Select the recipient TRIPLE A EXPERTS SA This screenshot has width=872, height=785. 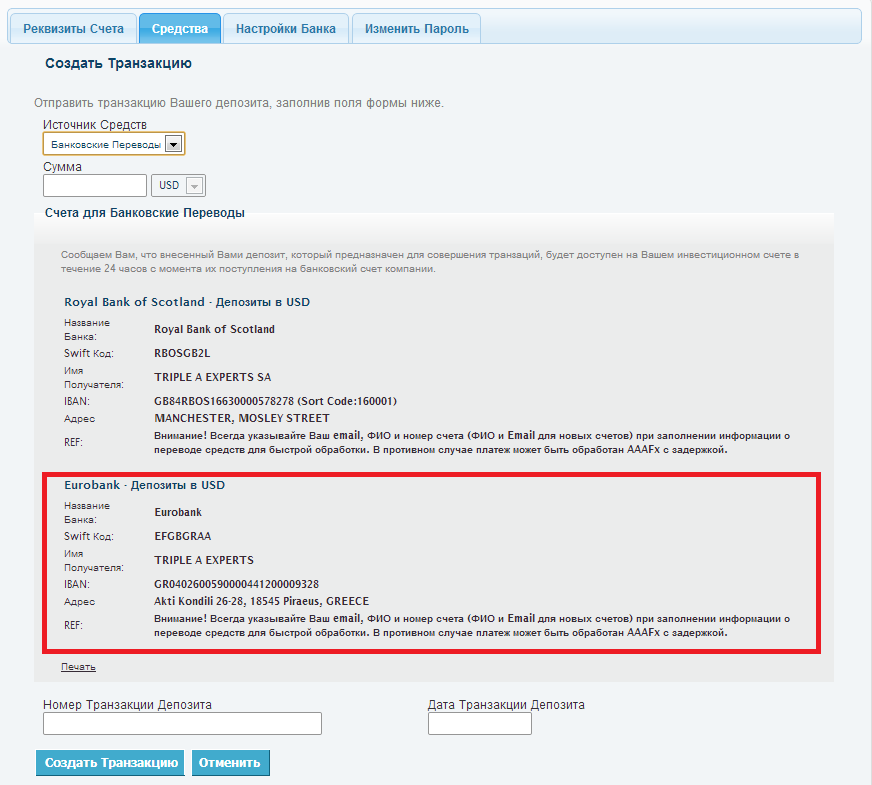[x=212, y=377]
